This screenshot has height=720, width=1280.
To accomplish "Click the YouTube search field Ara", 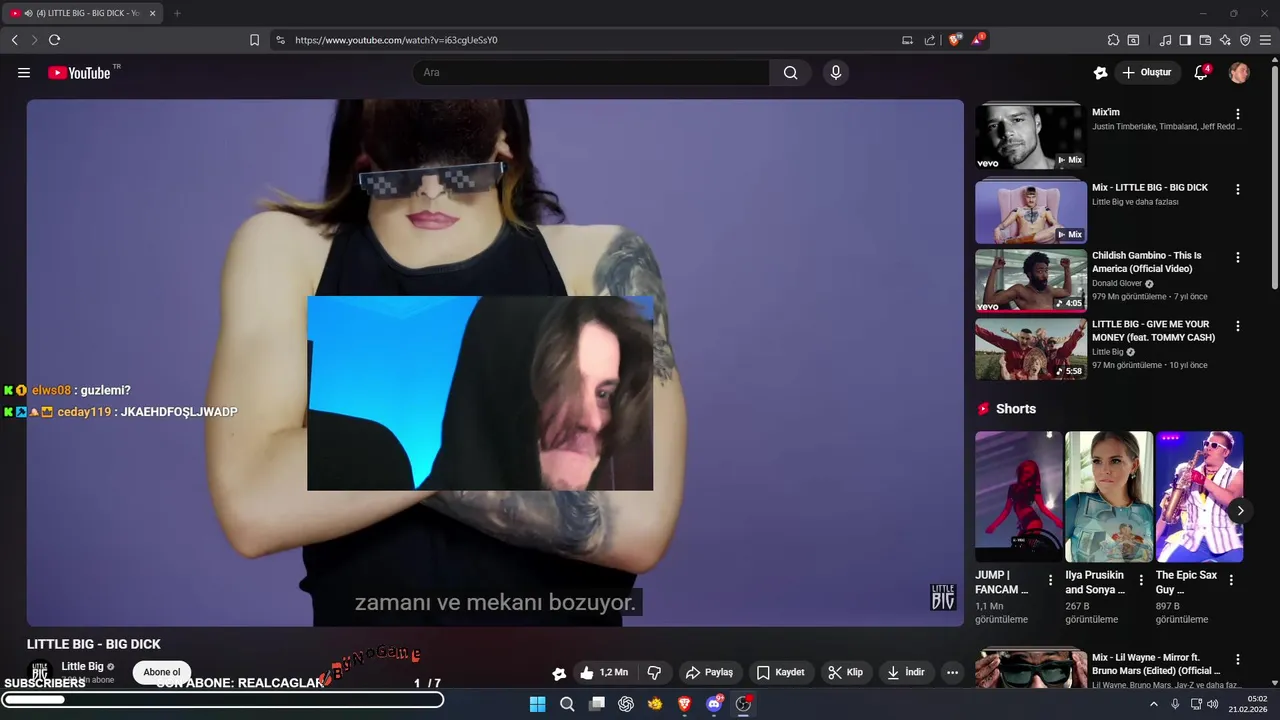I will tap(591, 73).
